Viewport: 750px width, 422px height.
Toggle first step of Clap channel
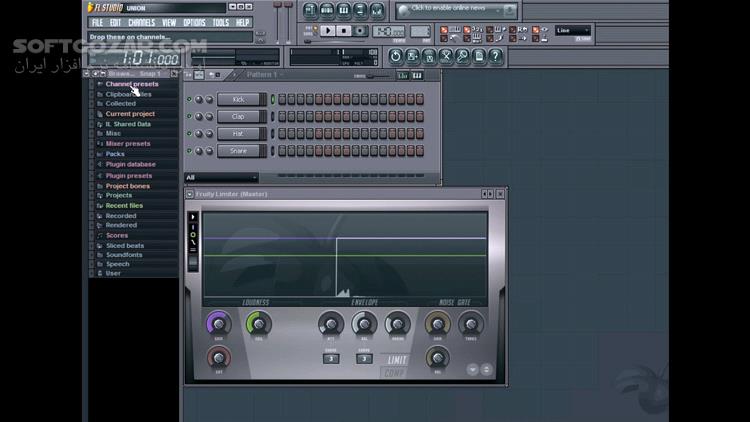(x=282, y=116)
